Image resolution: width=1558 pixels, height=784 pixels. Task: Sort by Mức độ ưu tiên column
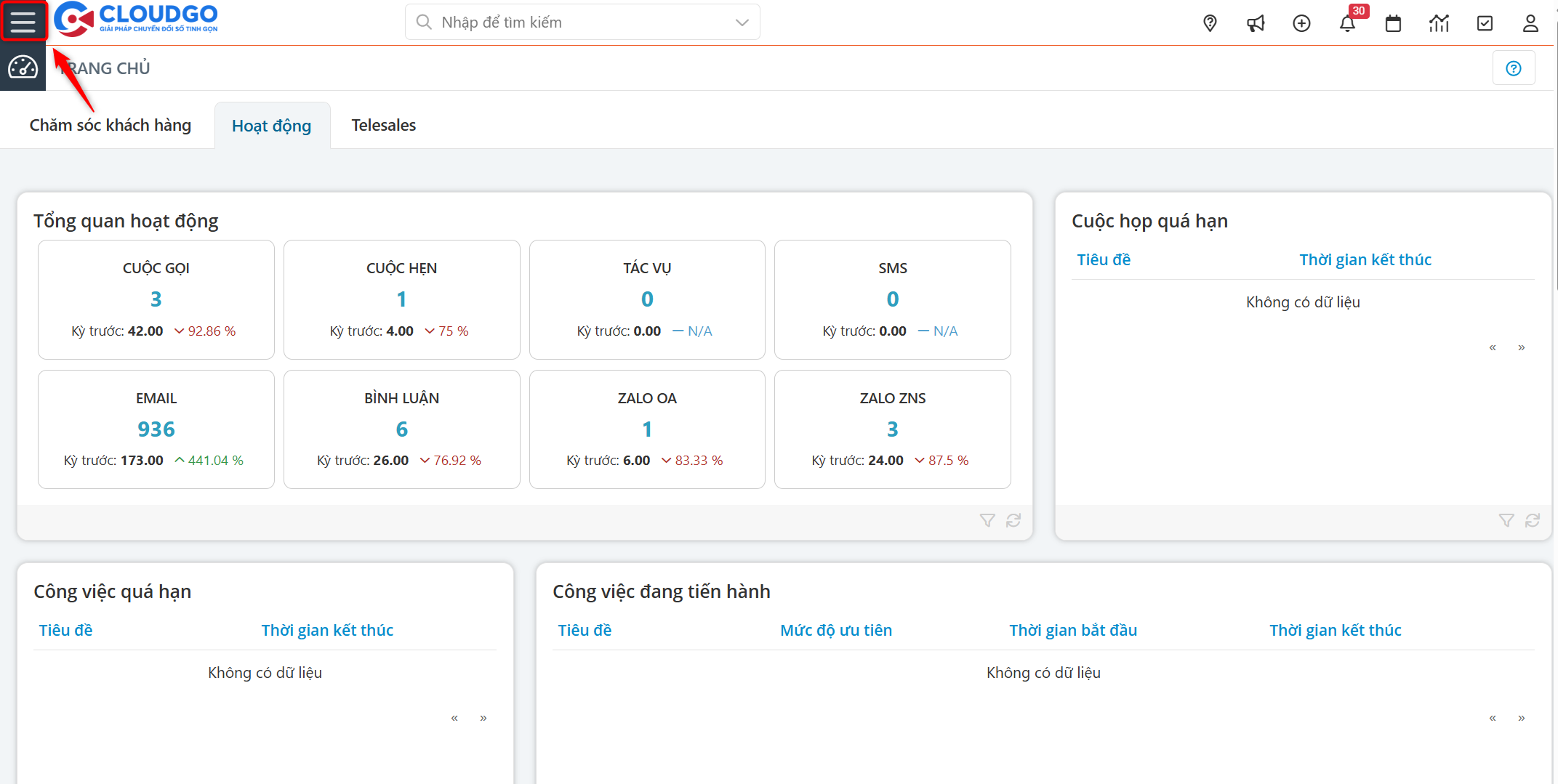(x=836, y=630)
